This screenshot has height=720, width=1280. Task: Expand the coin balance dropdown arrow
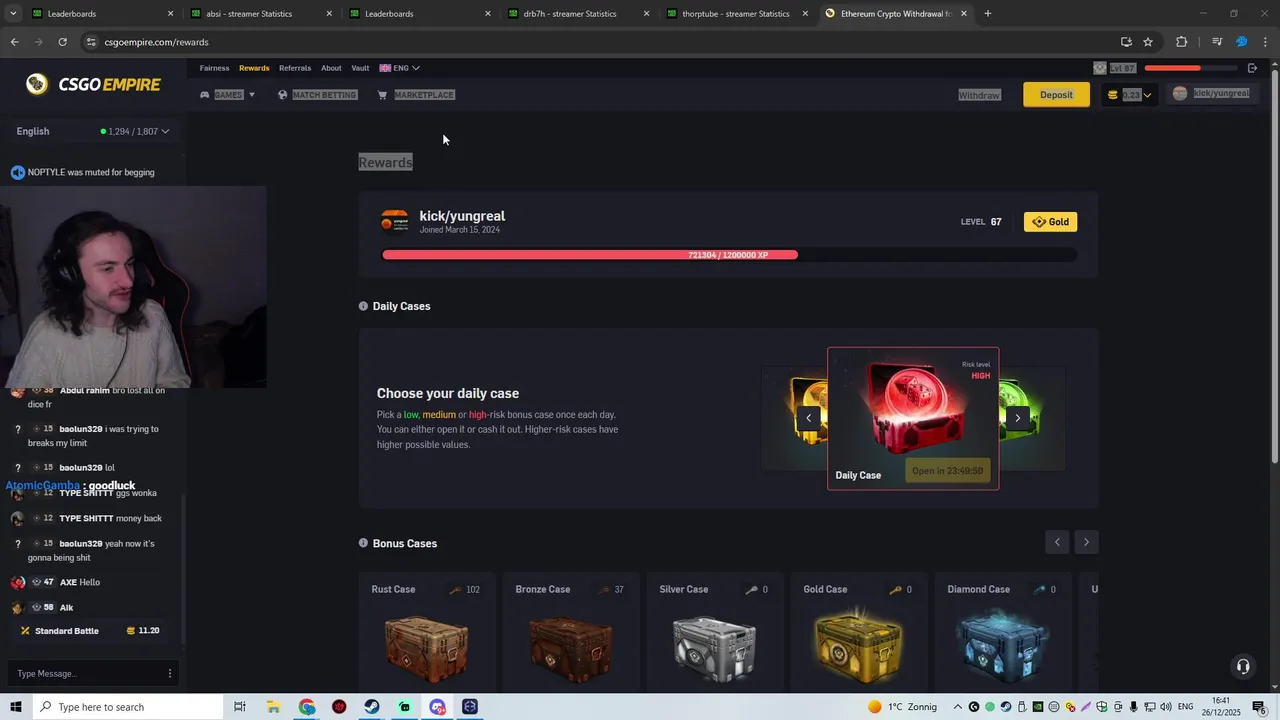pyautogui.click(x=1147, y=95)
